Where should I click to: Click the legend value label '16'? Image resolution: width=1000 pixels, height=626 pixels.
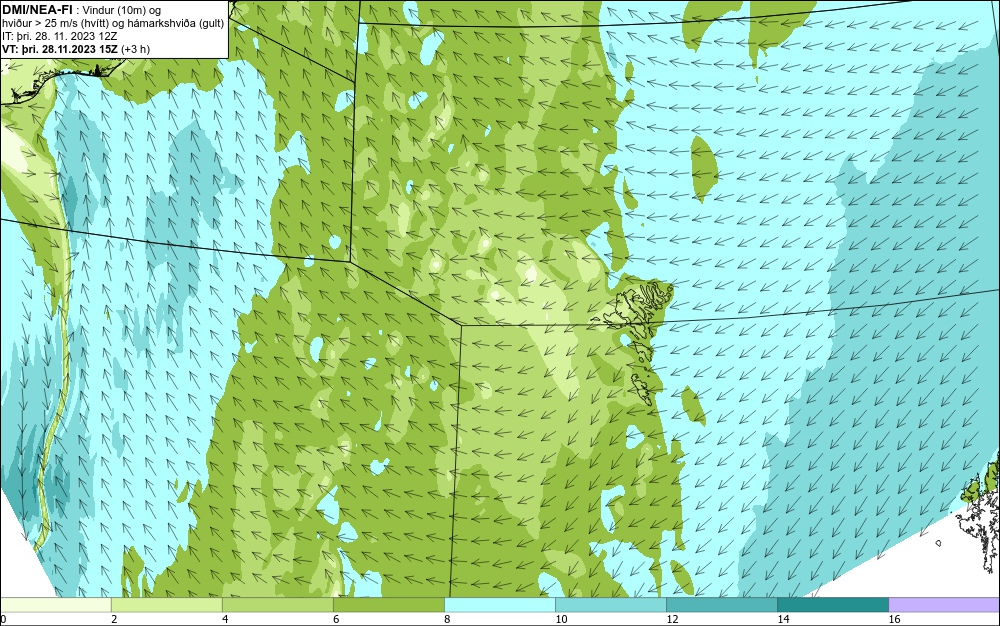[894, 619]
